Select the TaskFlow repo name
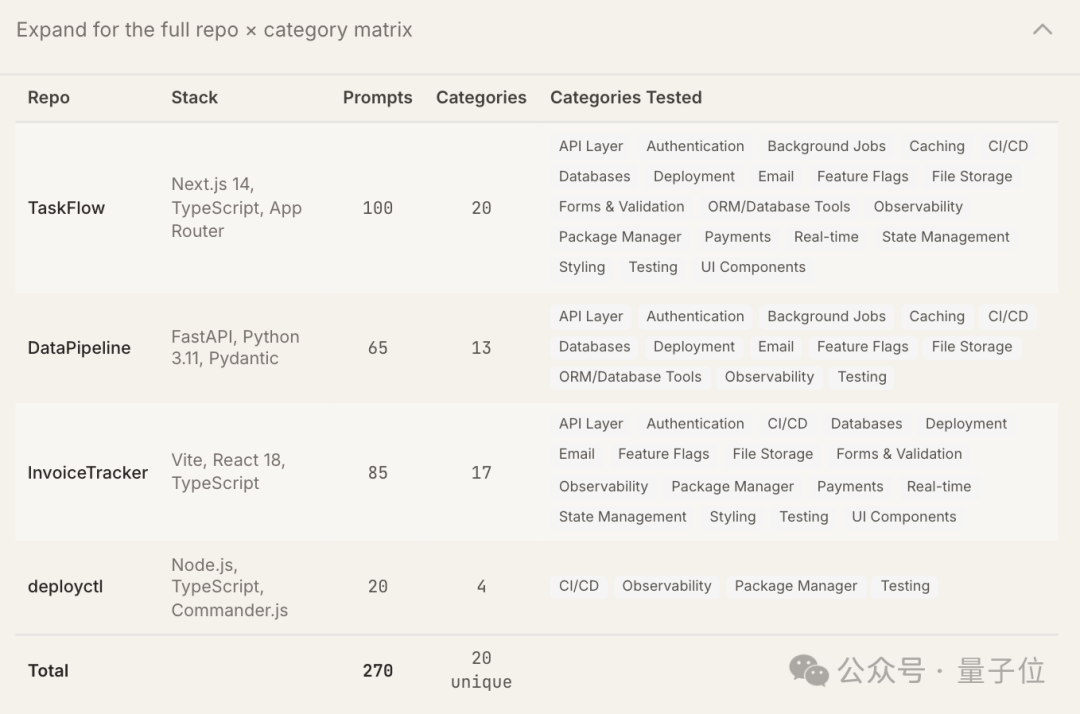The width and height of the screenshot is (1080, 714). [66, 208]
